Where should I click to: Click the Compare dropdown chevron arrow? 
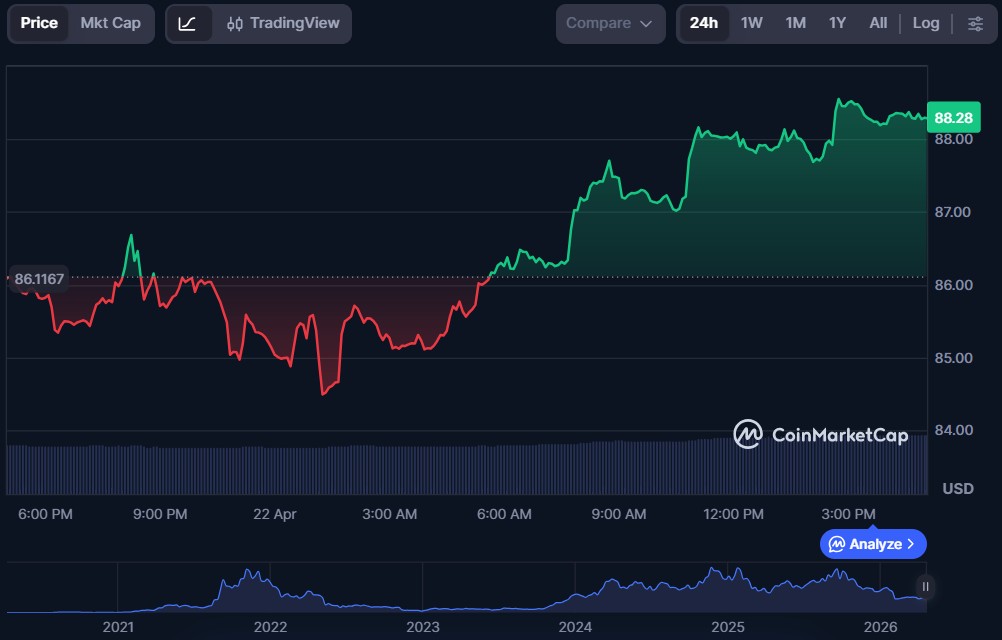pos(646,23)
